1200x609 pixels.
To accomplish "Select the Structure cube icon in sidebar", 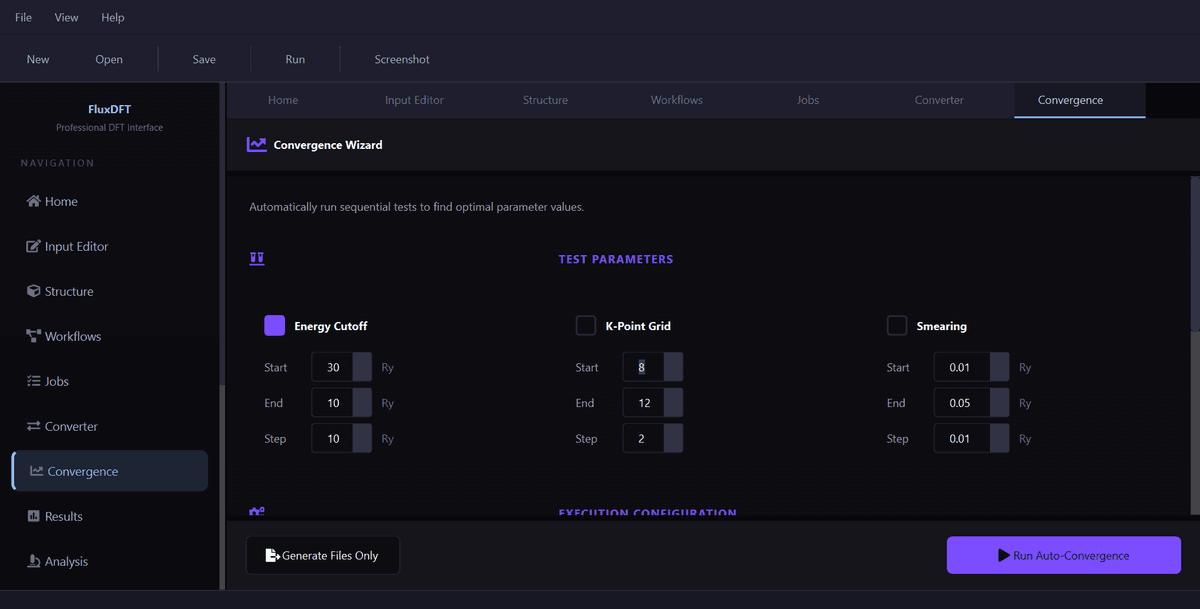I will point(34,292).
